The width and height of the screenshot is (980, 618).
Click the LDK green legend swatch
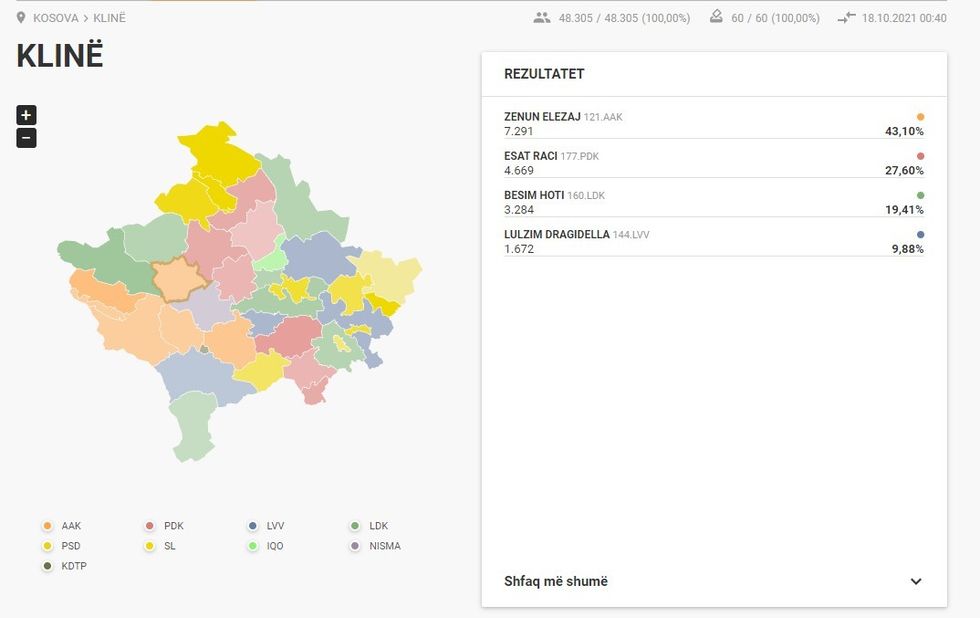(355, 526)
